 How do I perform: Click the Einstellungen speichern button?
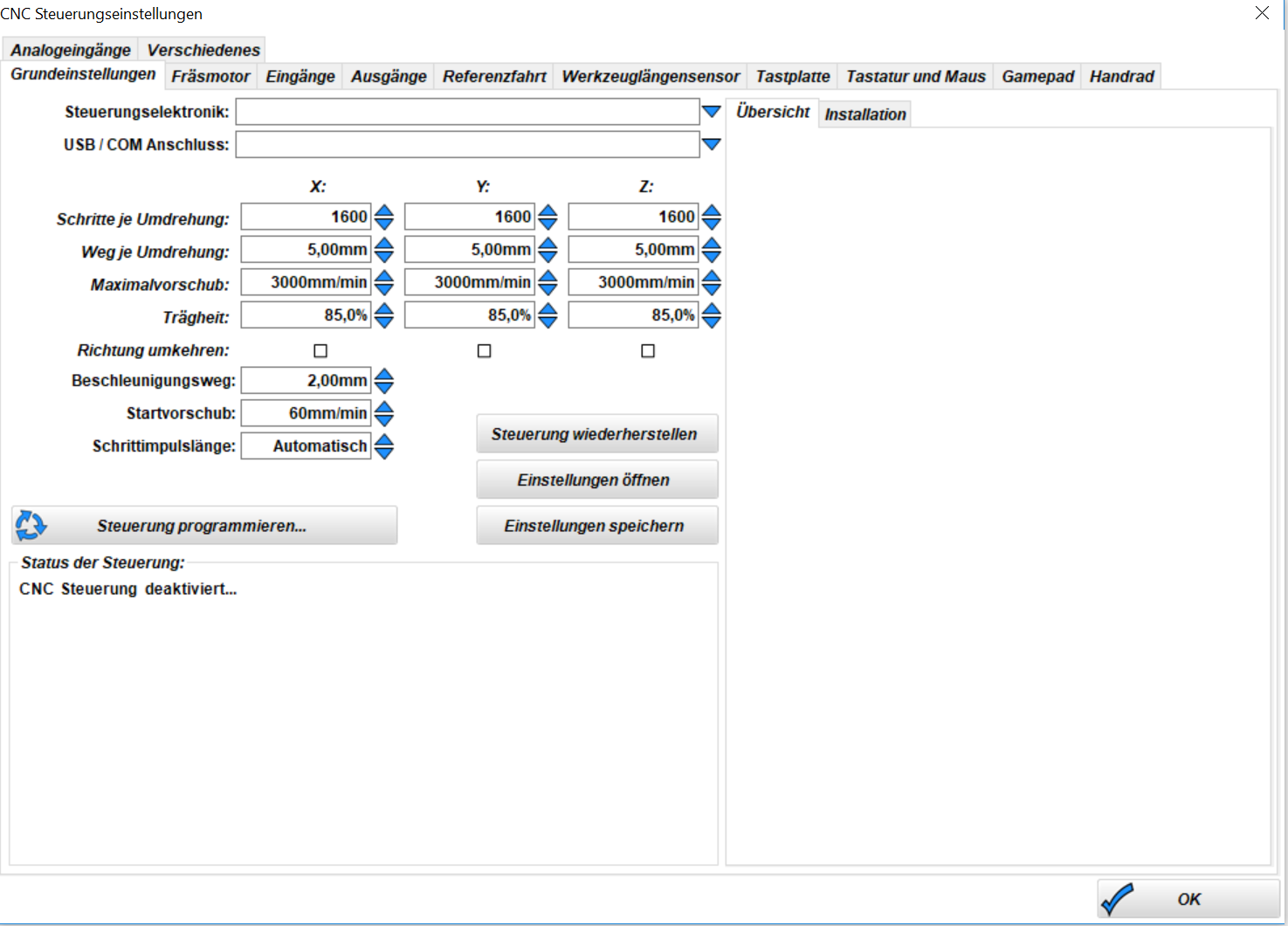(x=596, y=526)
